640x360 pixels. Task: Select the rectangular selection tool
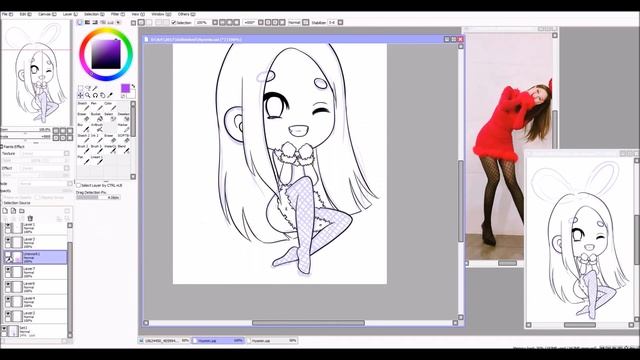point(80,88)
